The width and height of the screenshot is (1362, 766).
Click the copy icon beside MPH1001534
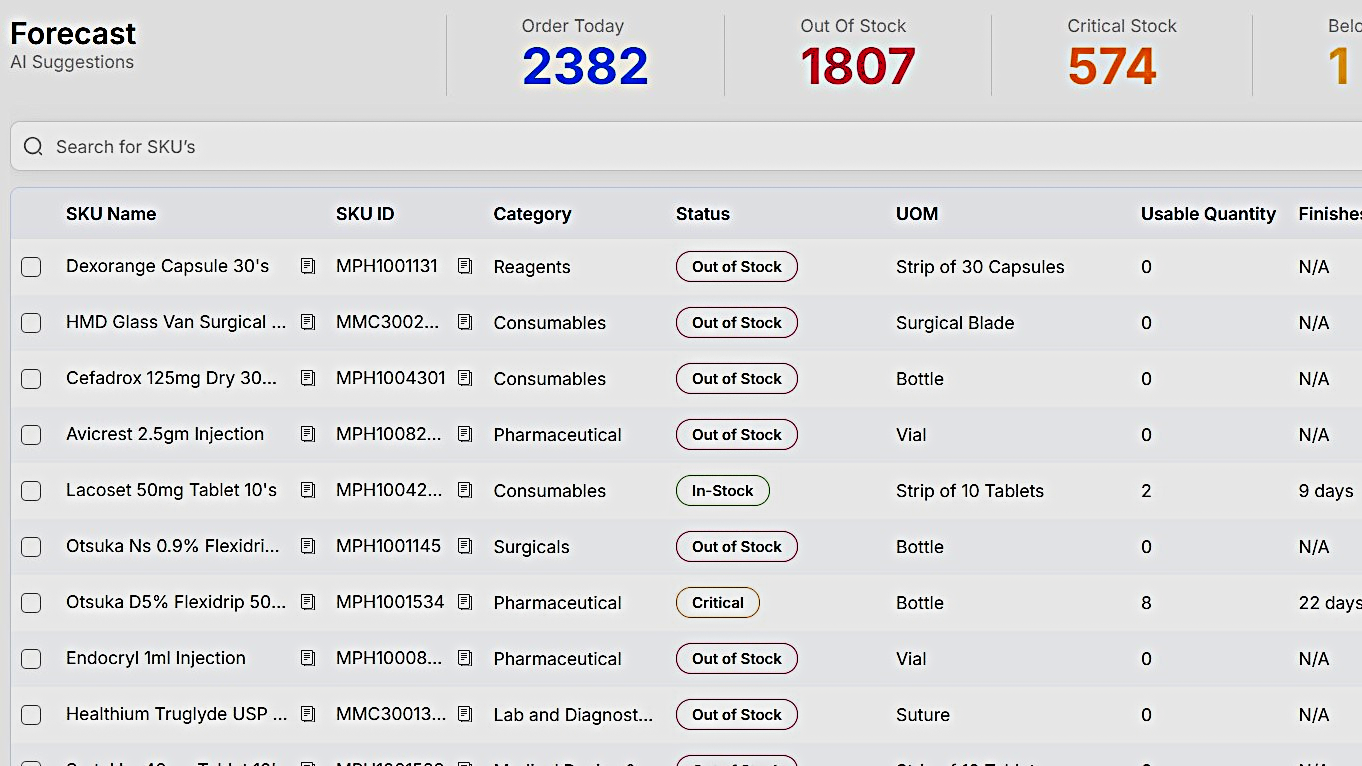coord(465,602)
